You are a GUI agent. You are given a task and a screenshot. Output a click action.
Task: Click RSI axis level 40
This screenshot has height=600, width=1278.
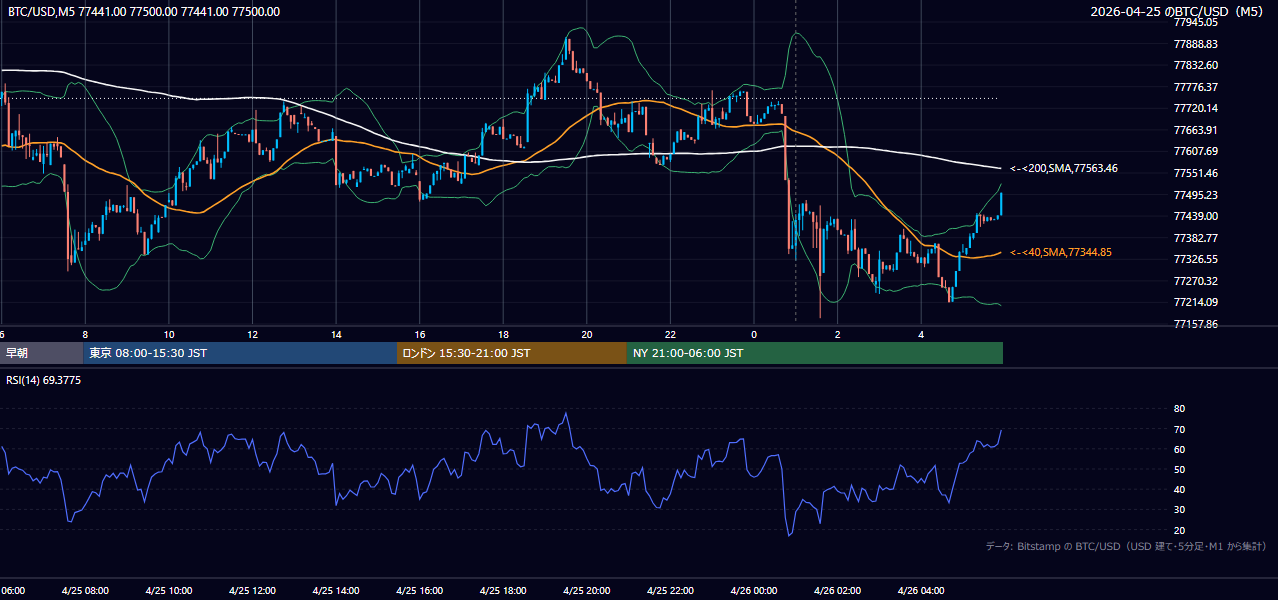1179,489
